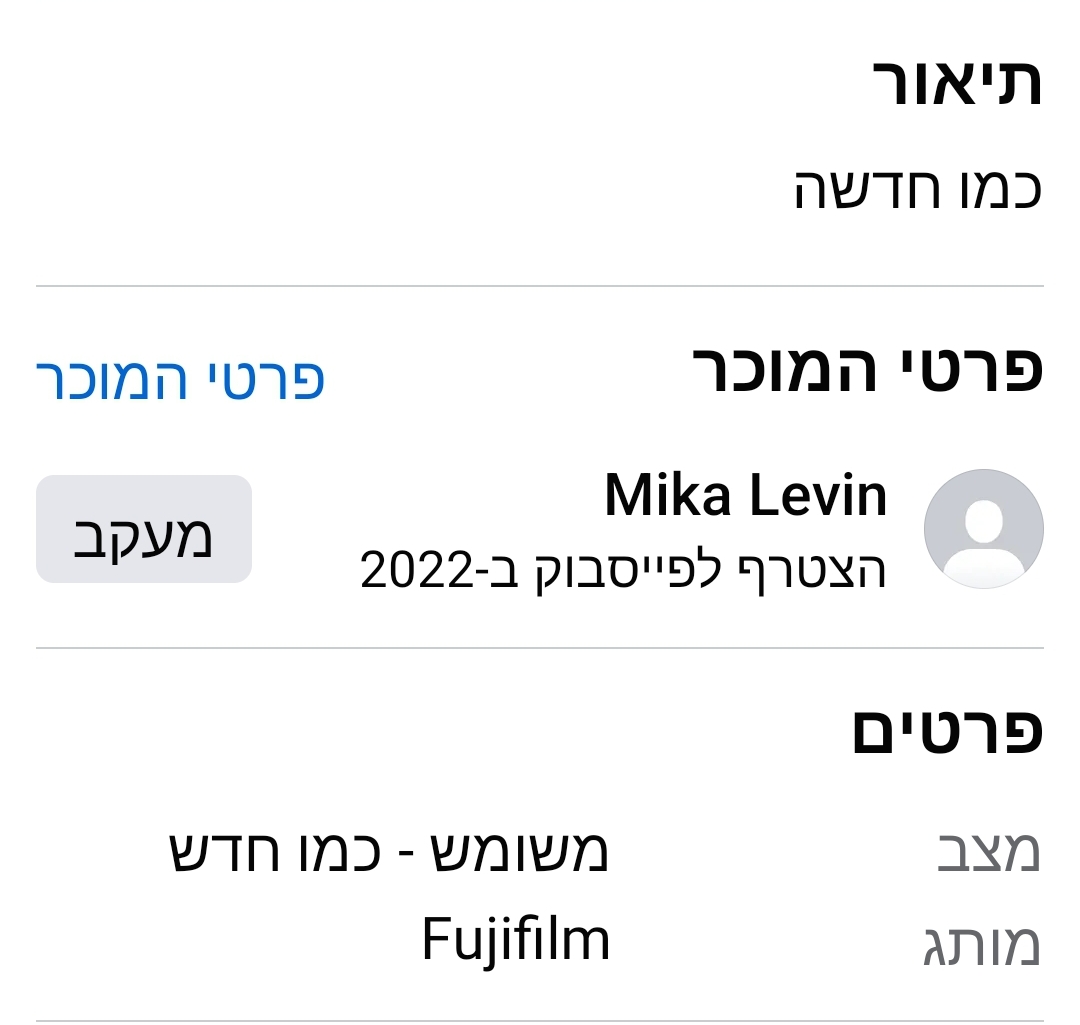Open the seller's person silhouette icon
The image size is (1080, 1025).
984,528
